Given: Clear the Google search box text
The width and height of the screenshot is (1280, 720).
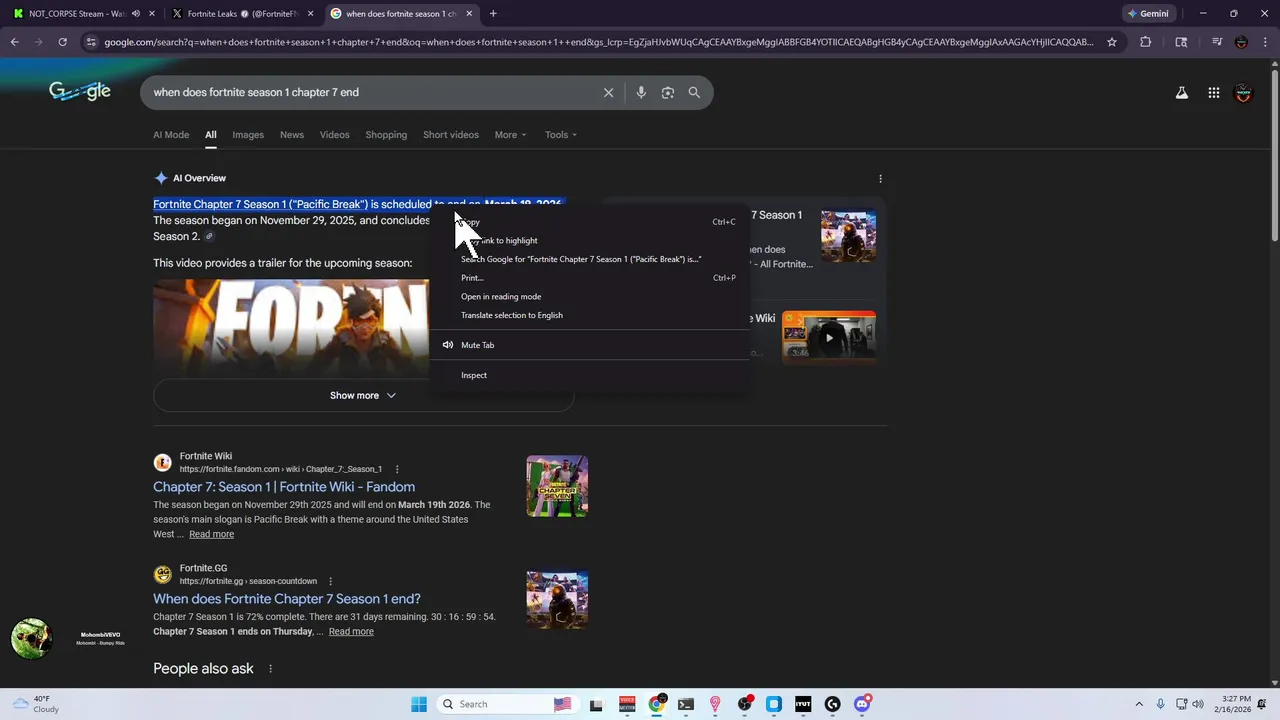Looking at the screenshot, I should pyautogui.click(x=608, y=92).
